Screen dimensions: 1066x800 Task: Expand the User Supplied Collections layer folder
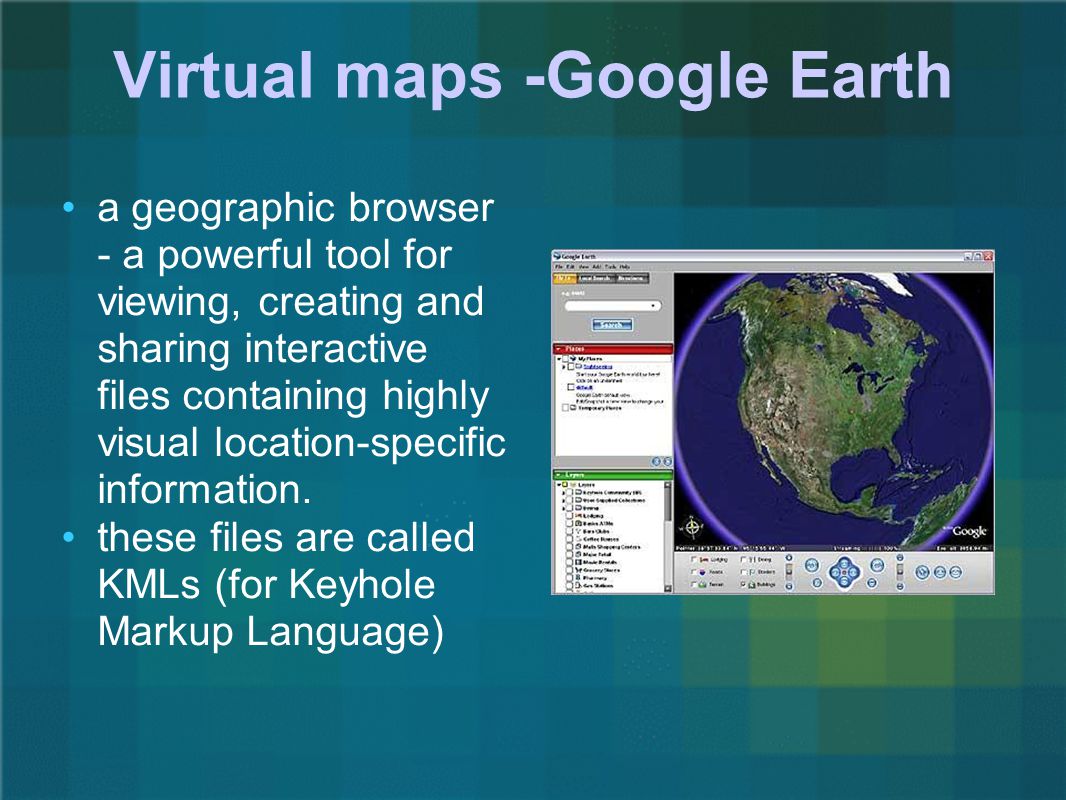point(564,501)
